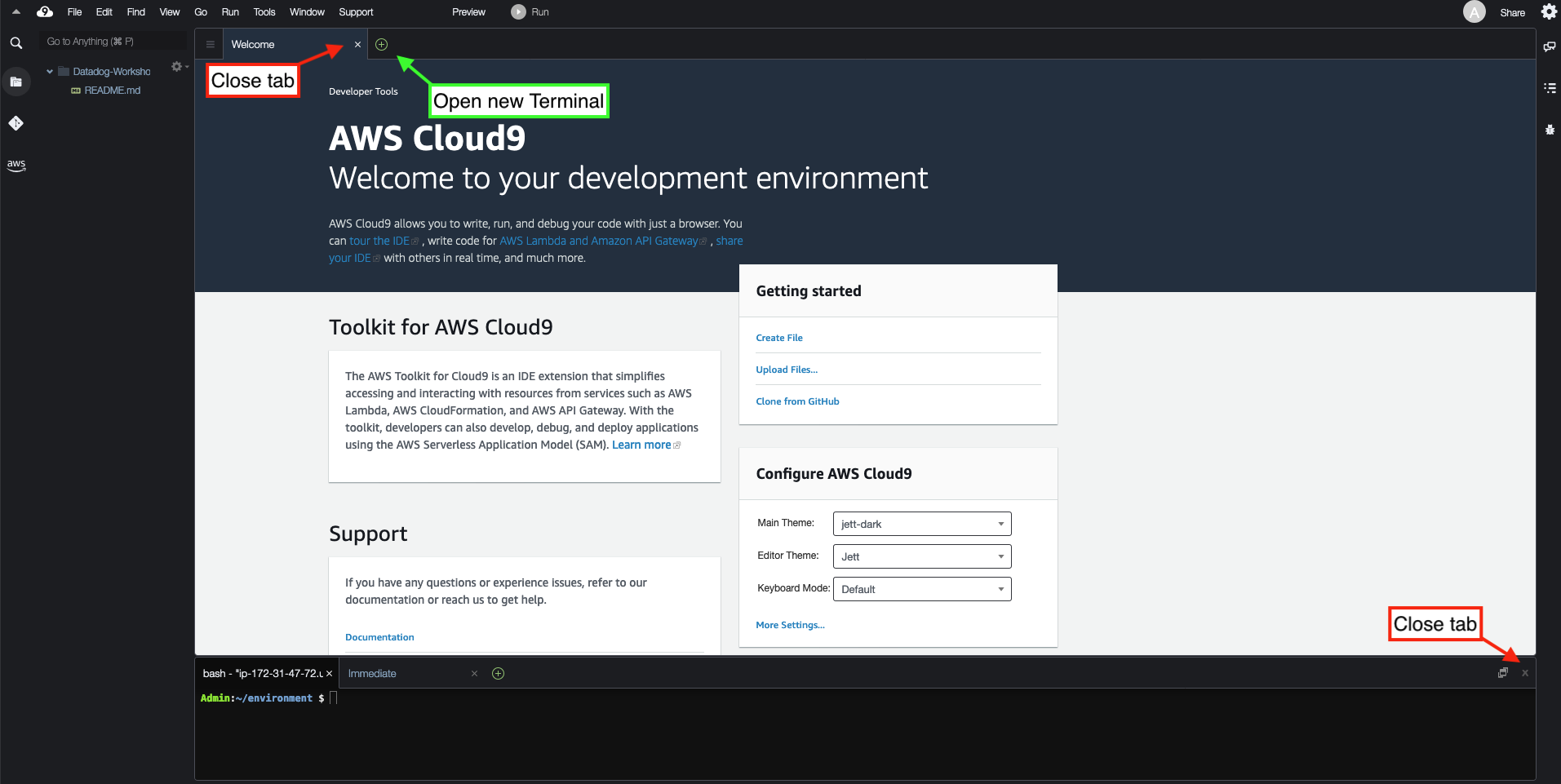The image size is (1561, 784).
Task: Click the Documentation link
Action: tap(379, 637)
